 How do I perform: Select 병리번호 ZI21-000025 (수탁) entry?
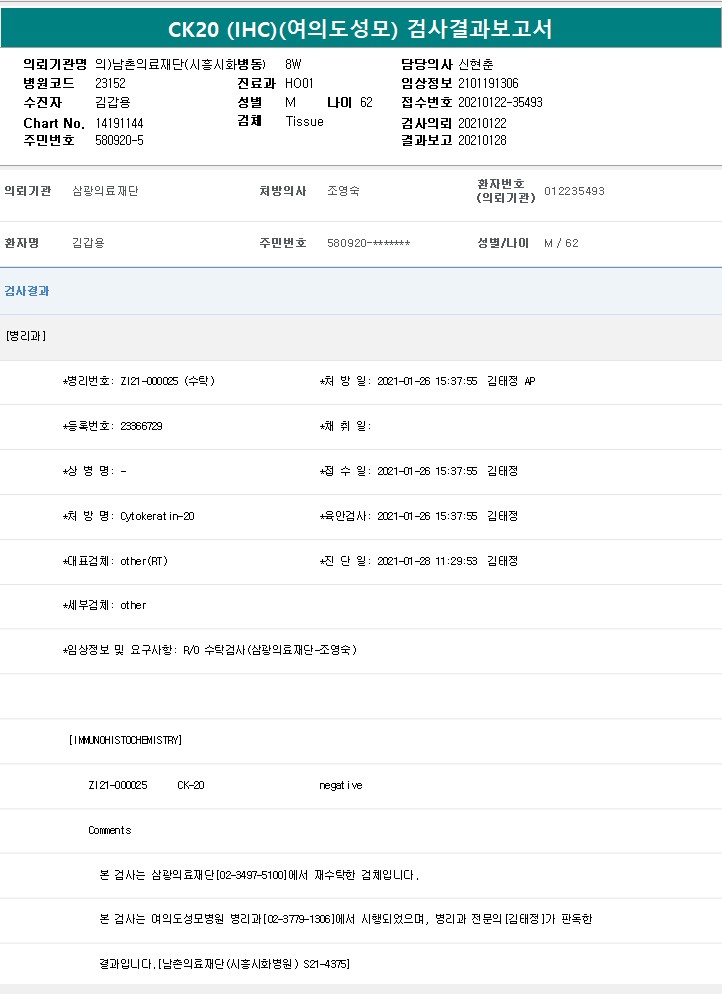[x=167, y=381]
